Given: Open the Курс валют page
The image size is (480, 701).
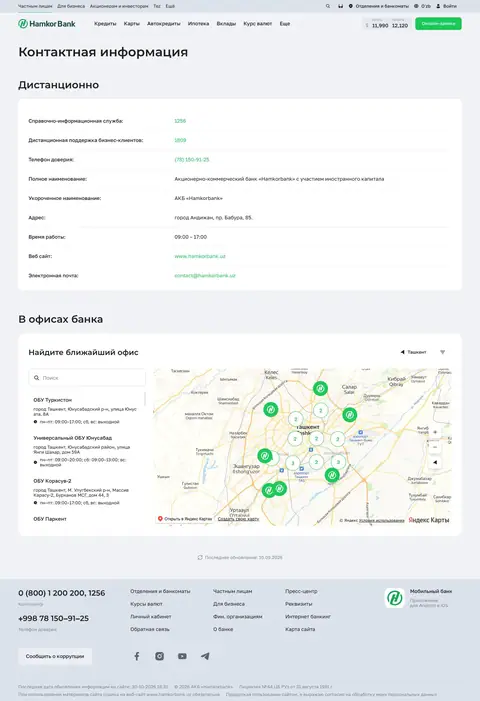Looking at the screenshot, I should point(257,24).
